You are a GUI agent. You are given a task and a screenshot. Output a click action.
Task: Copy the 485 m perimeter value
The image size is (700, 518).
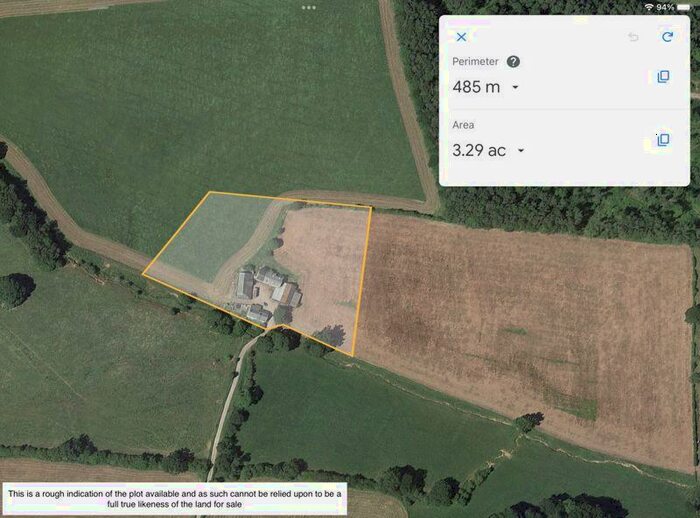(663, 77)
